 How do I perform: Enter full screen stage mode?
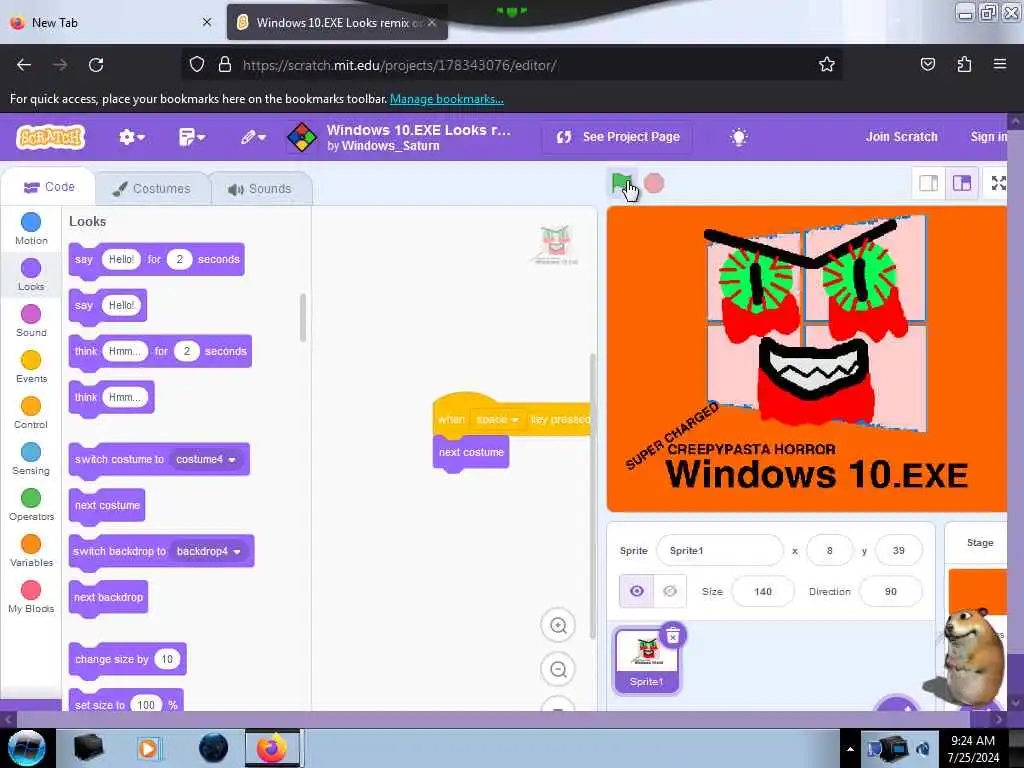coord(998,184)
